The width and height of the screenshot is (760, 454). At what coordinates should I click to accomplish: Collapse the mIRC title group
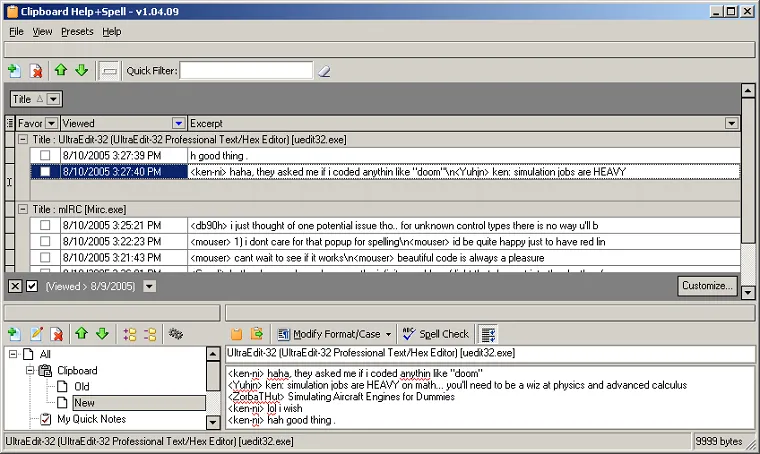(23, 209)
